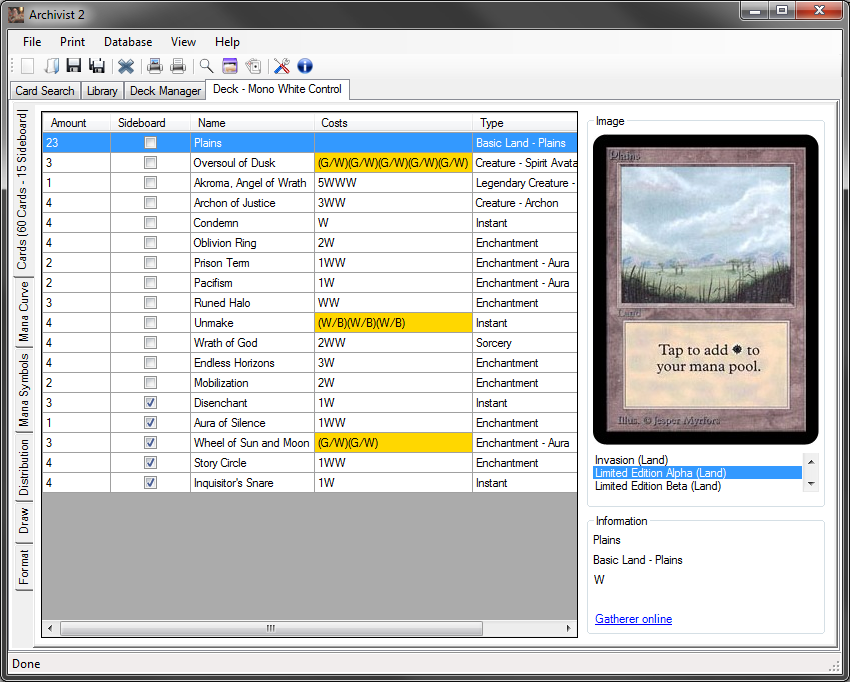Follow the Gatherer online link
Image resolution: width=850 pixels, height=682 pixels.
(633, 618)
